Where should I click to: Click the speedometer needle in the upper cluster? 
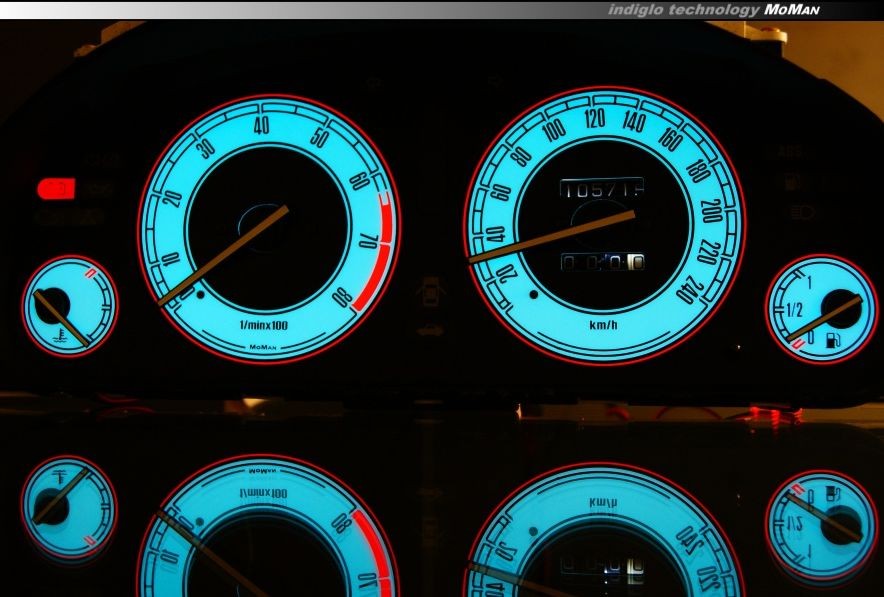coord(552,237)
